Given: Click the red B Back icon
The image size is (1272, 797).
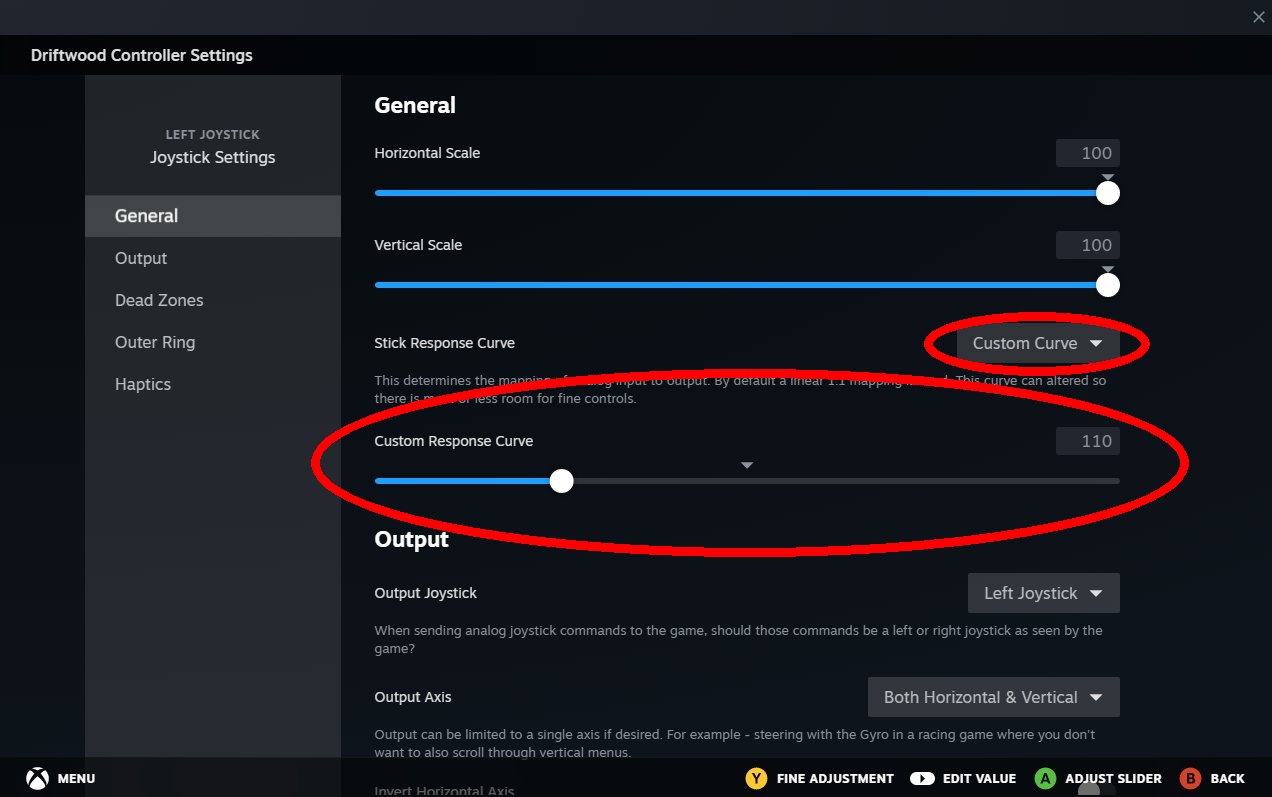Looking at the screenshot, I should [1190, 778].
